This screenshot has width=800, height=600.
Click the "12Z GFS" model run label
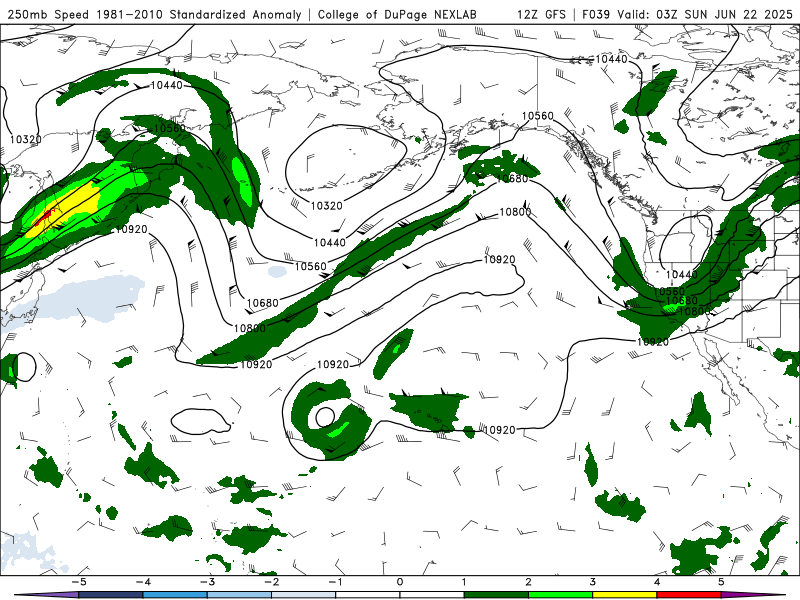pos(541,14)
